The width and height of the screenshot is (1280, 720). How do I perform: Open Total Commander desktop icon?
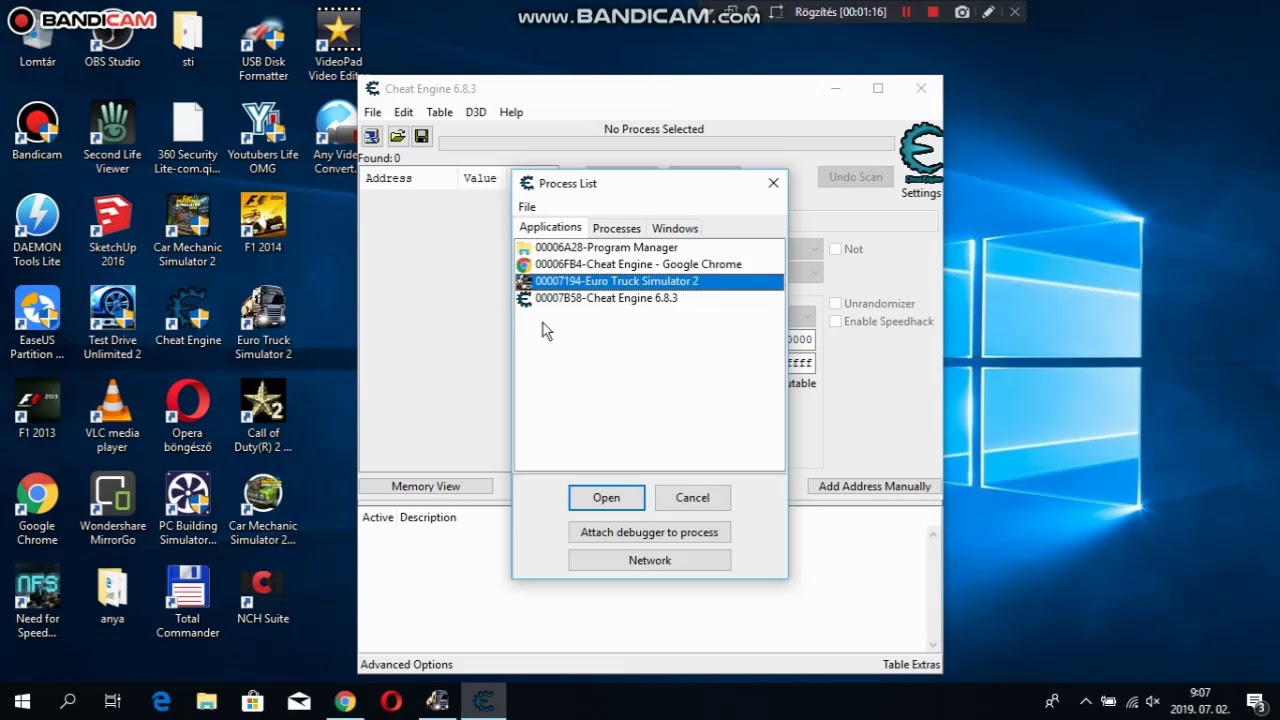pyautogui.click(x=188, y=603)
